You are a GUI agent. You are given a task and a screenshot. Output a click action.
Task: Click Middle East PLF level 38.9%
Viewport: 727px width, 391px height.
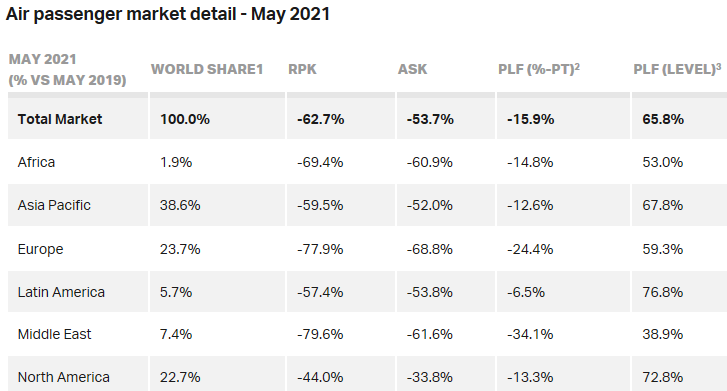[663, 334]
